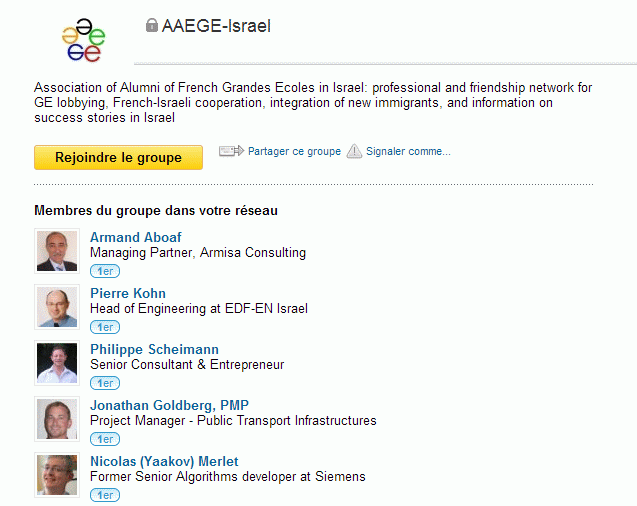Click Armand Aboaf's profile photo
This screenshot has height=506, width=637.
pyautogui.click(x=57, y=251)
